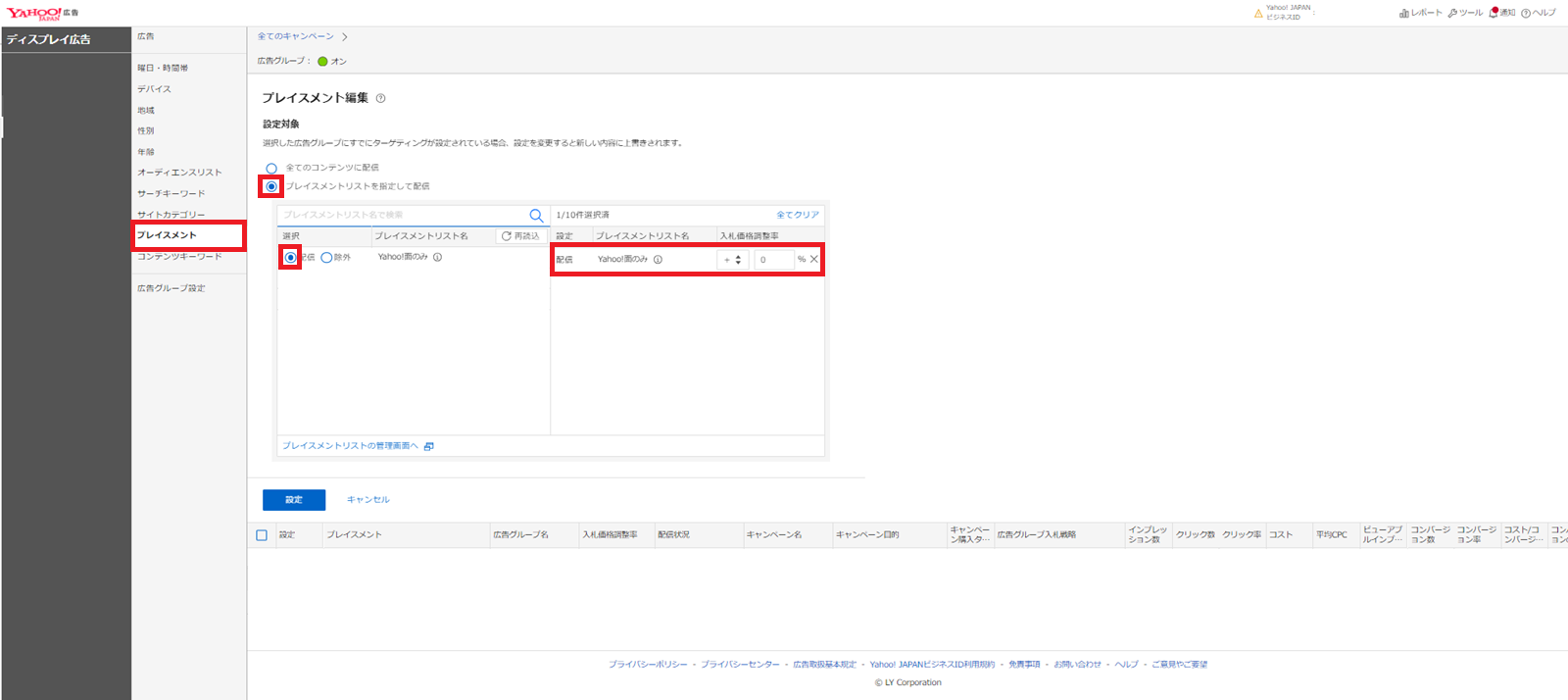1568x700 pixels.
Task: Click the placement list search magnifier icon
Action: (536, 216)
